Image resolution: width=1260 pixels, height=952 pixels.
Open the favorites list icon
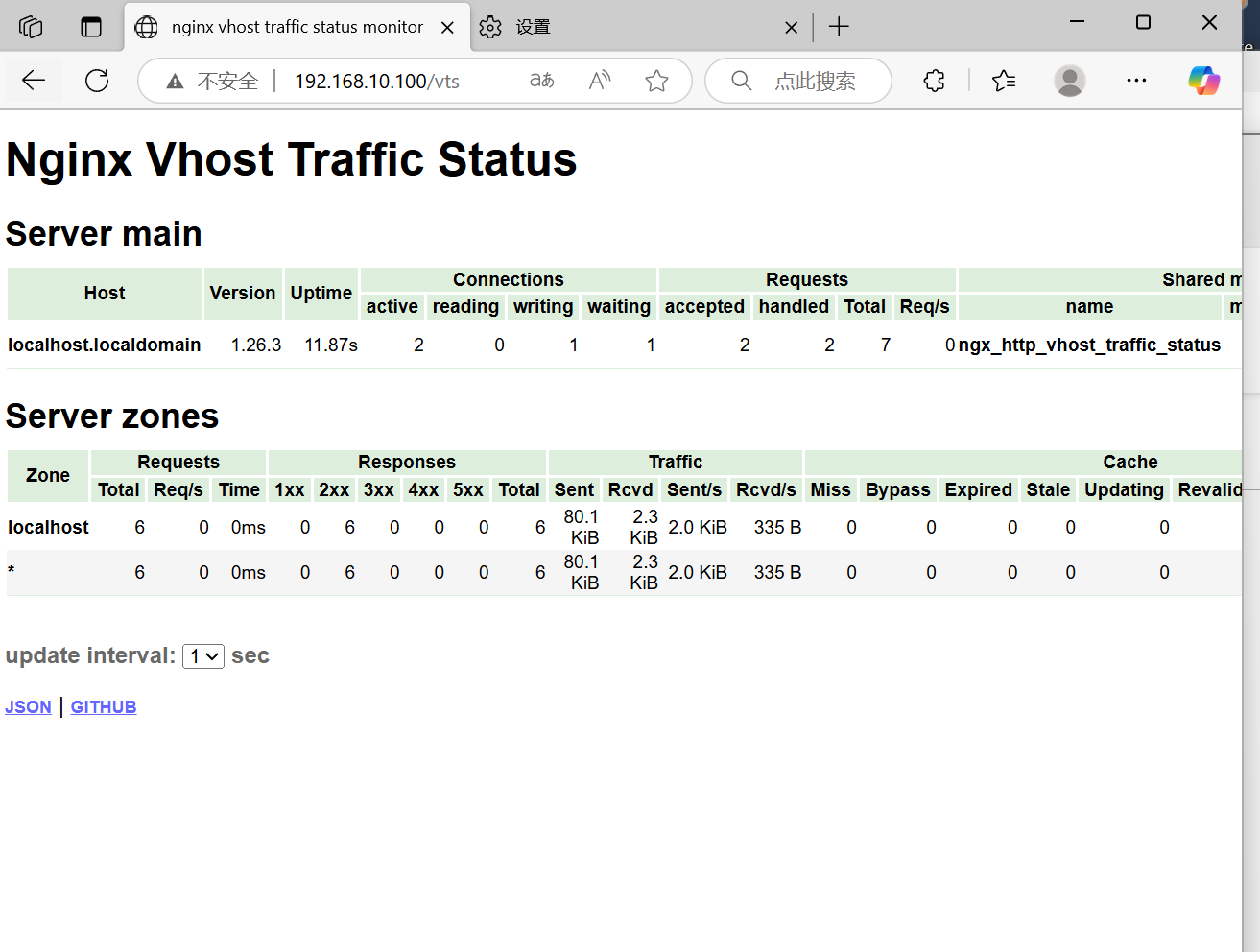[1004, 81]
